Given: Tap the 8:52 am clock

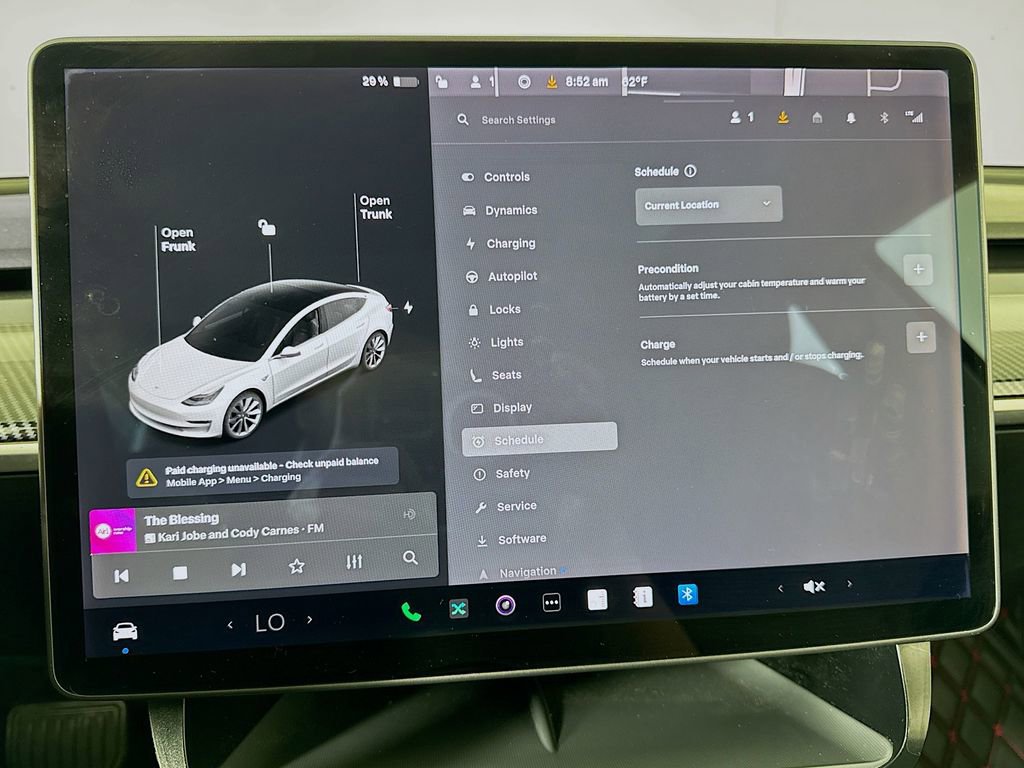Looking at the screenshot, I should pyautogui.click(x=586, y=82).
